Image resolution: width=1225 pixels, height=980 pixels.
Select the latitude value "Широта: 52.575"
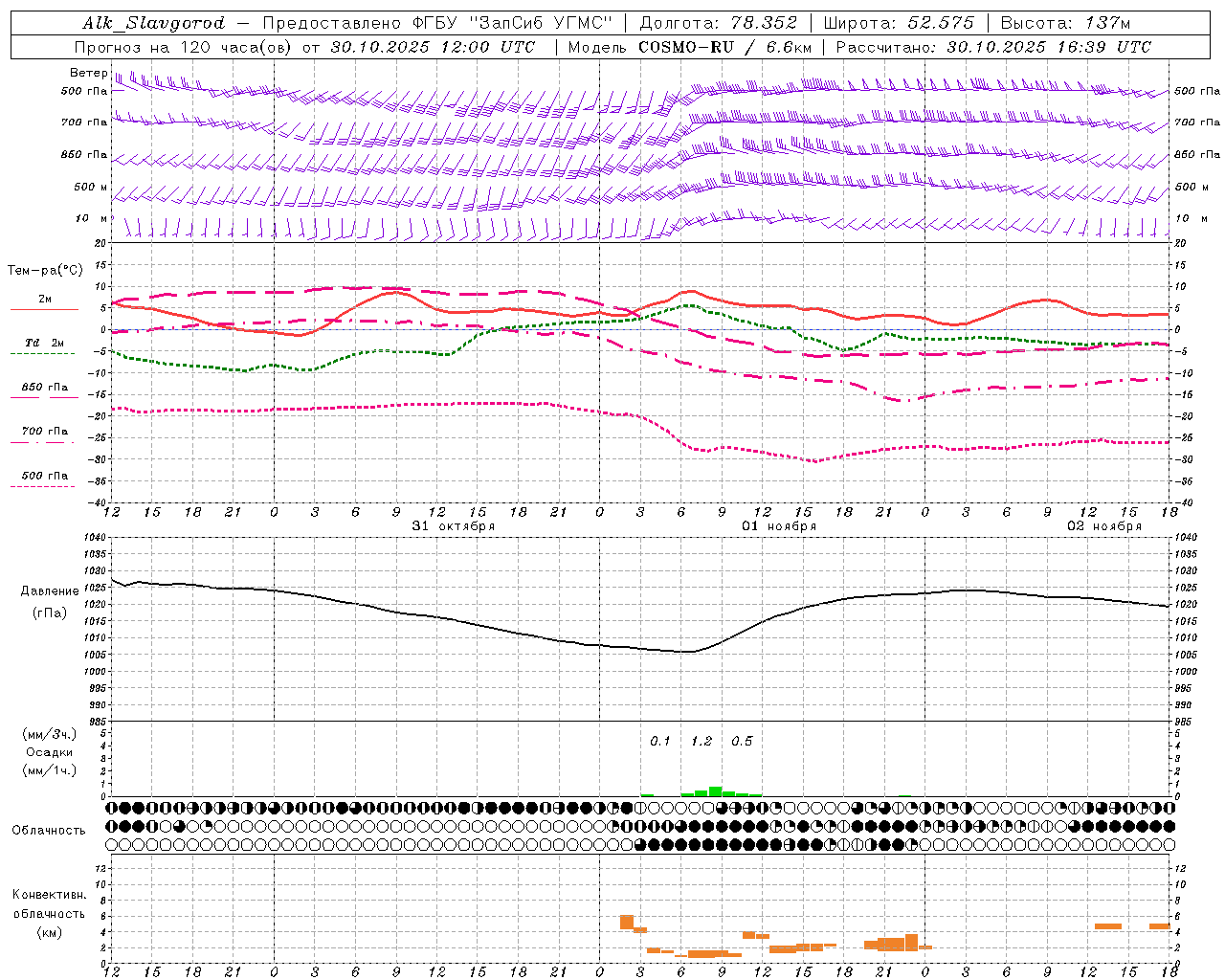(899, 23)
